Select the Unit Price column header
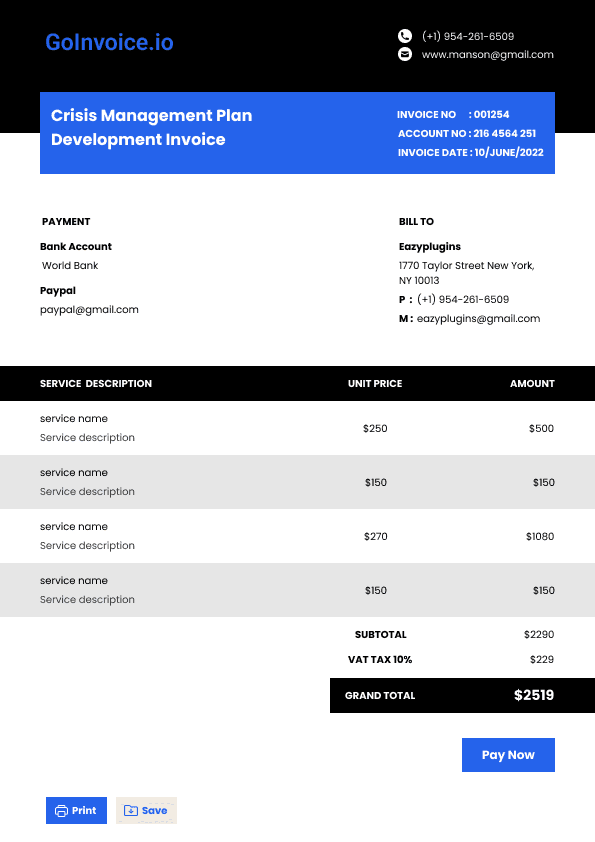This screenshot has height=842, width=595. click(375, 383)
